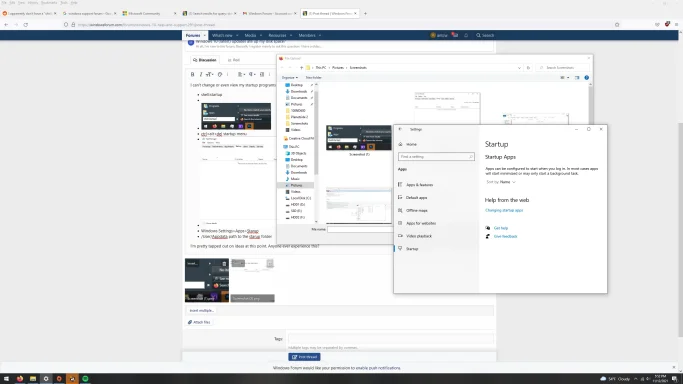Open text alignment dropdown in editor toolbar
Screen dimensions: 683x384
click(x=241, y=74)
